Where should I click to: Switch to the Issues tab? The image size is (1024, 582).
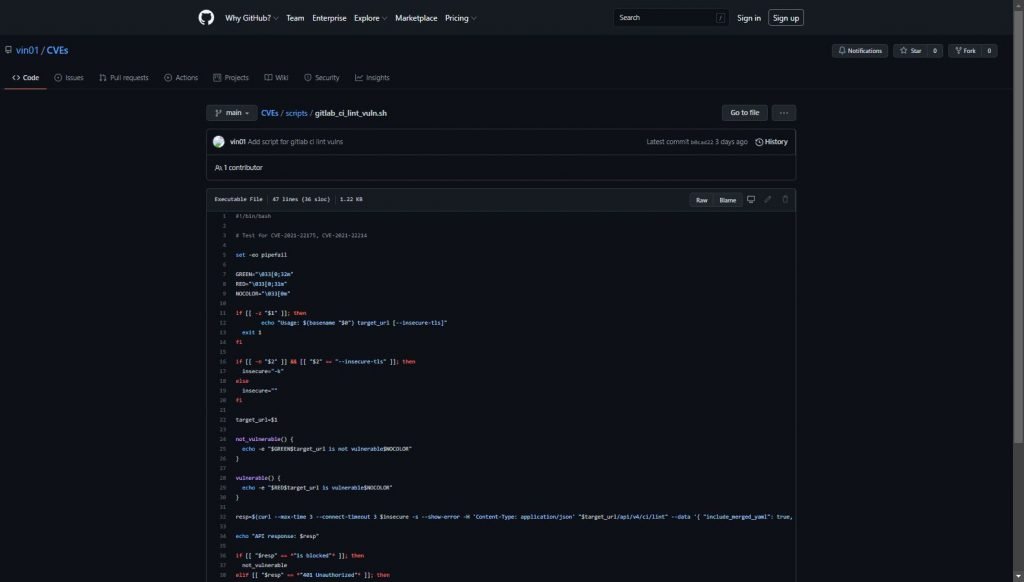[x=69, y=77]
